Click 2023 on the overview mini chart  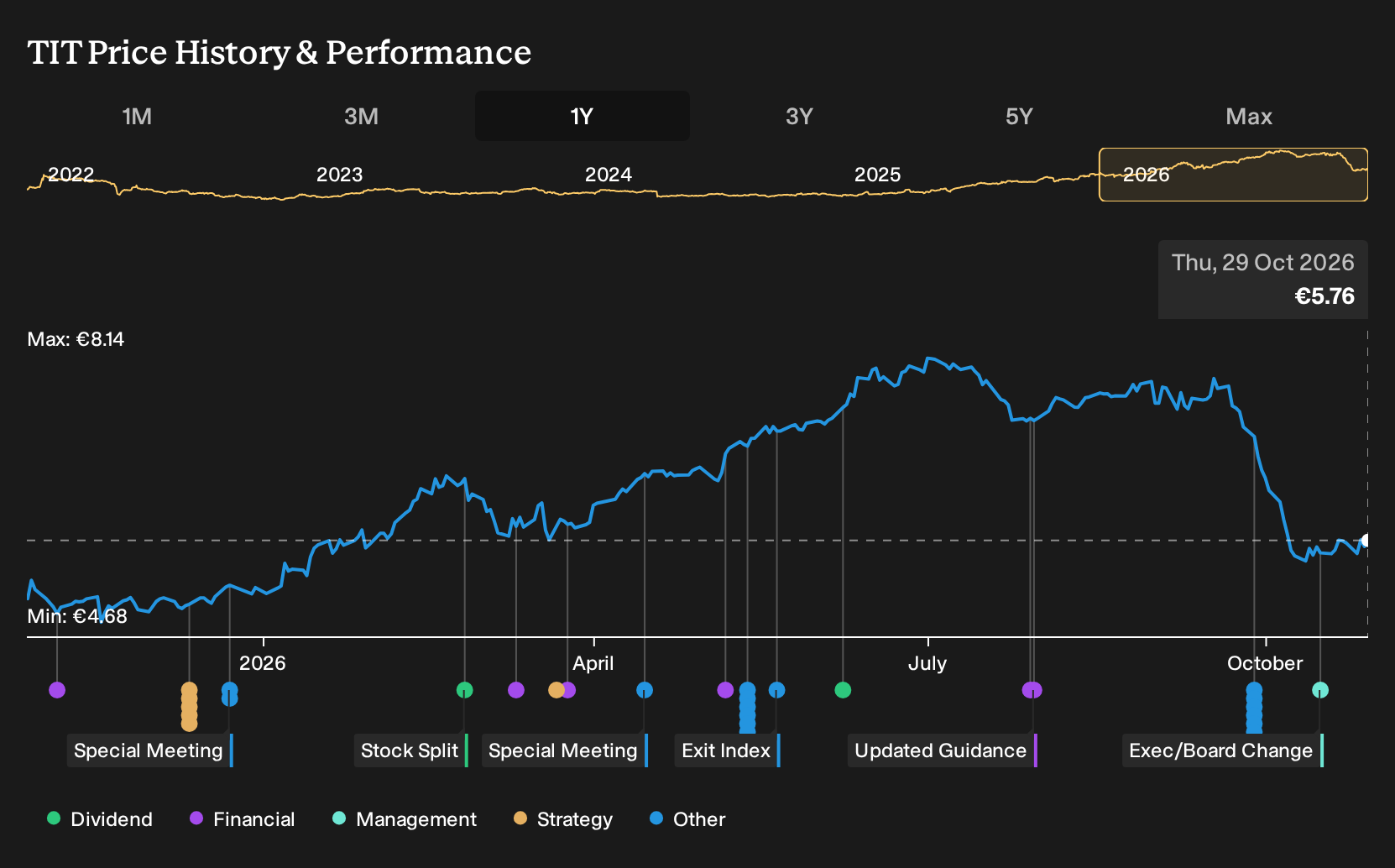pyautogui.click(x=340, y=175)
